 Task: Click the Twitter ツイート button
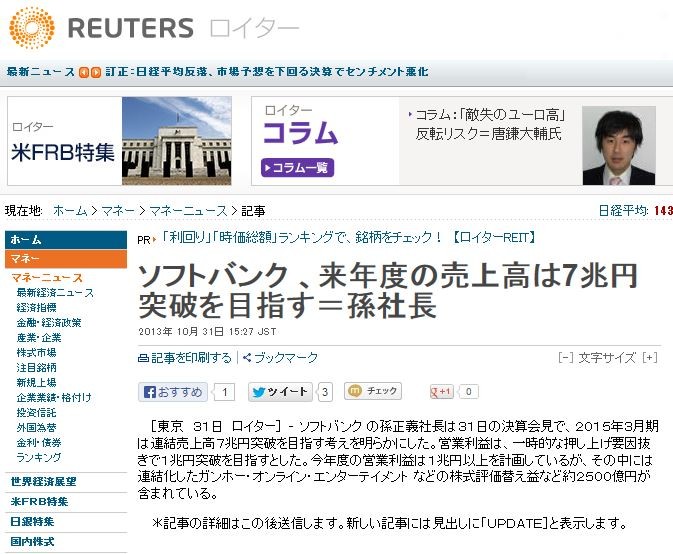click(x=280, y=392)
